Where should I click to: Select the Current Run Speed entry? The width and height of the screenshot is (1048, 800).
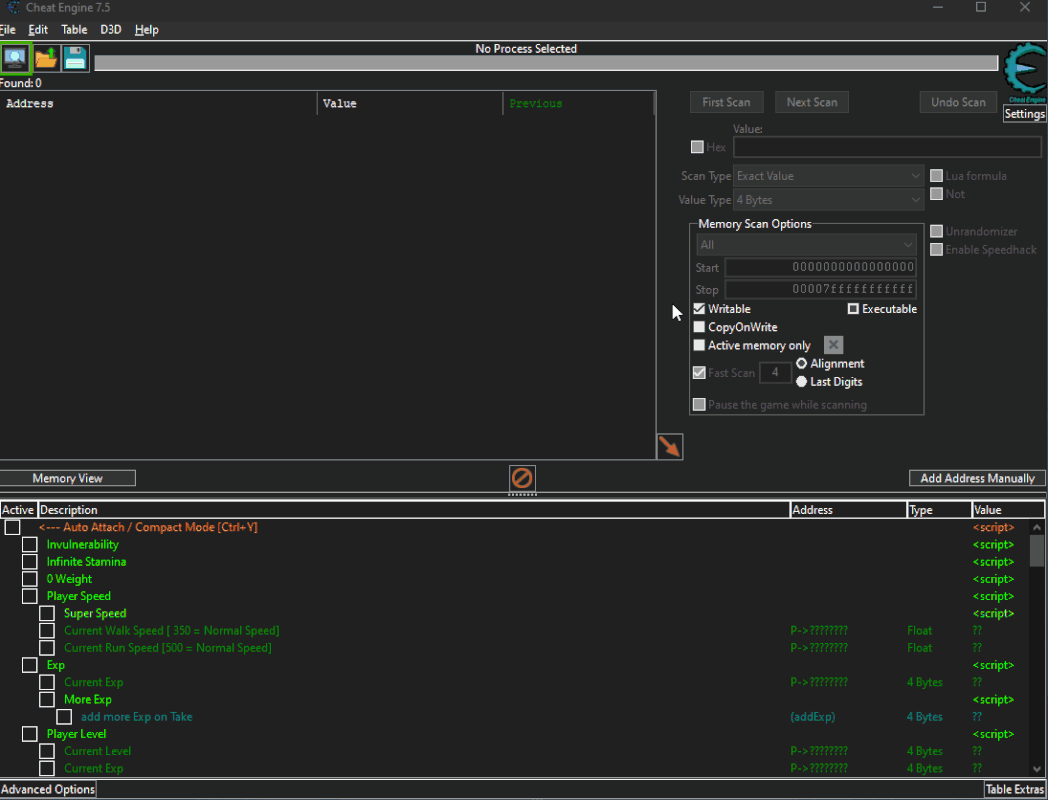coord(168,648)
